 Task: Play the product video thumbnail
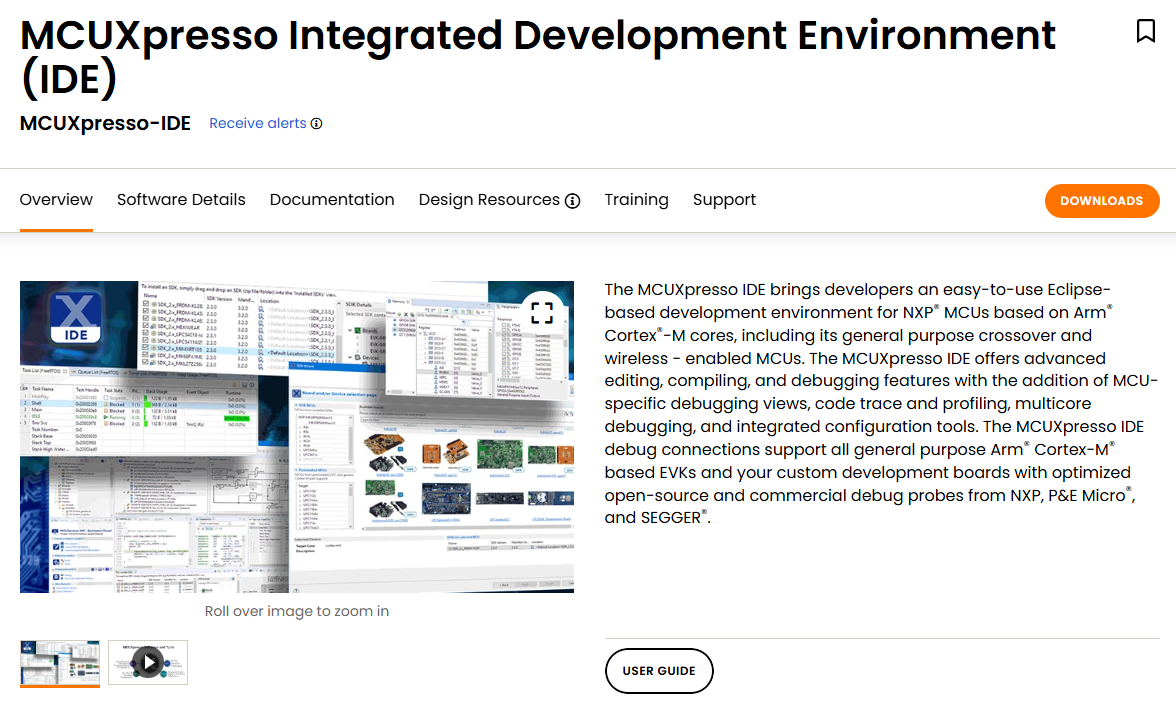point(148,662)
